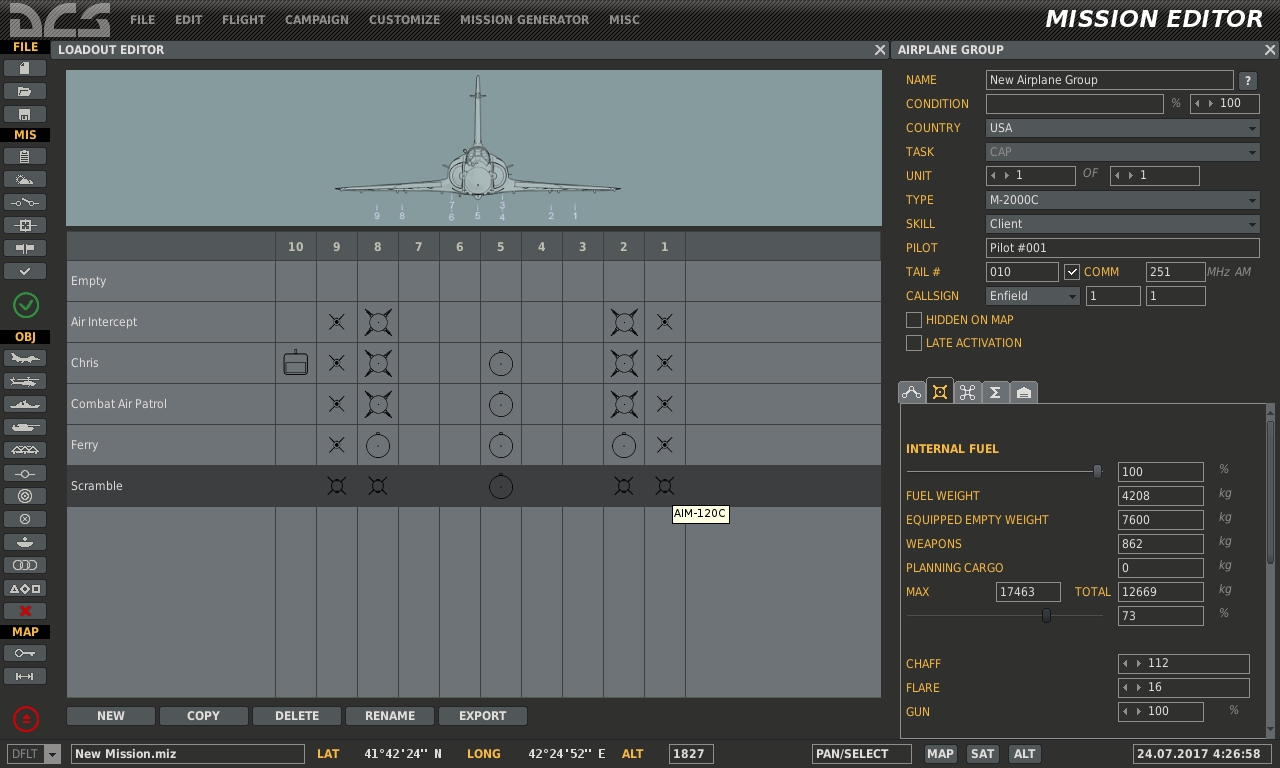Select the ship group icon
Viewport: 1280px width, 768px height.
(x=25, y=404)
